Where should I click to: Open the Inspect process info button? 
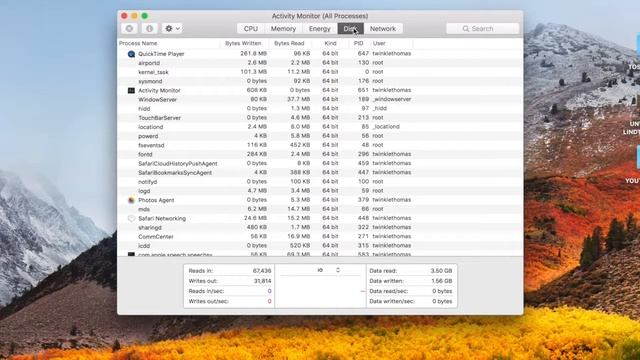[149, 29]
